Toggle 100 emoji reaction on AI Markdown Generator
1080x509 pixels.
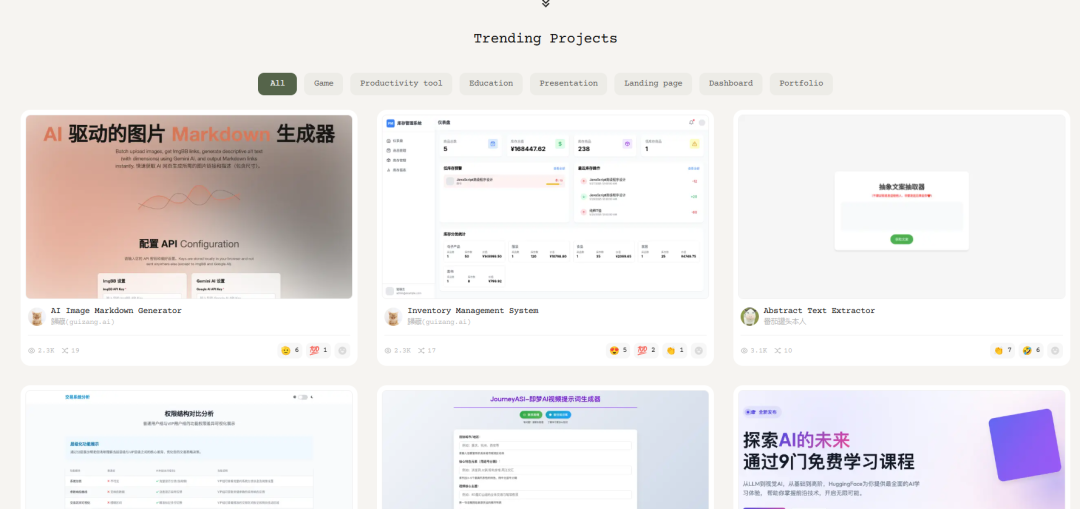pyautogui.click(x=318, y=351)
